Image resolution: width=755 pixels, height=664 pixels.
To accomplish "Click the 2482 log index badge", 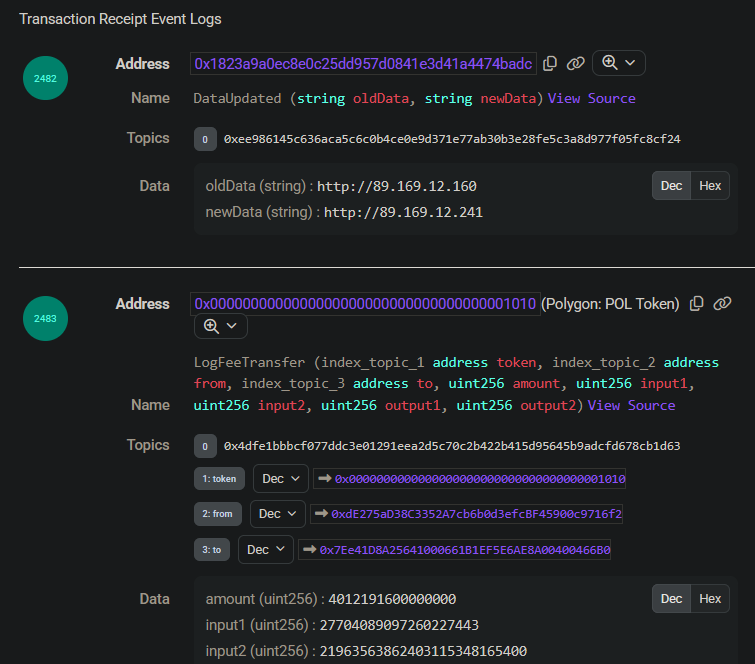I will pyautogui.click(x=45, y=78).
